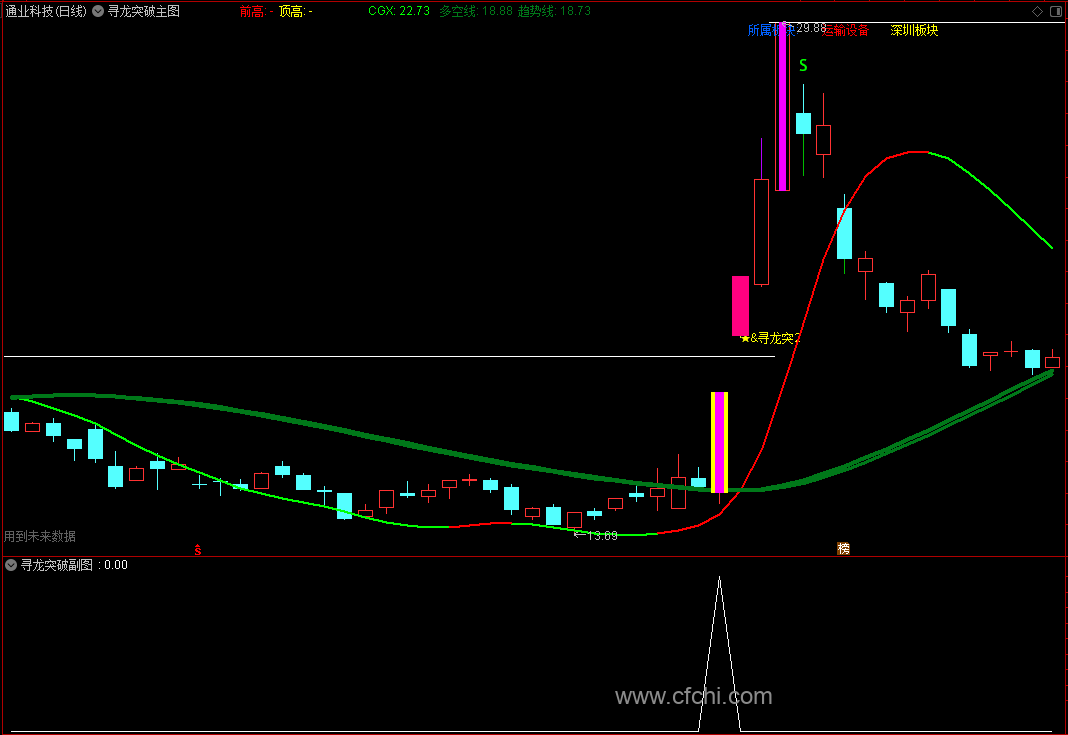Click the pink filled candle above ★ label
Image resolution: width=1068 pixels, height=735 pixels.
[740, 306]
